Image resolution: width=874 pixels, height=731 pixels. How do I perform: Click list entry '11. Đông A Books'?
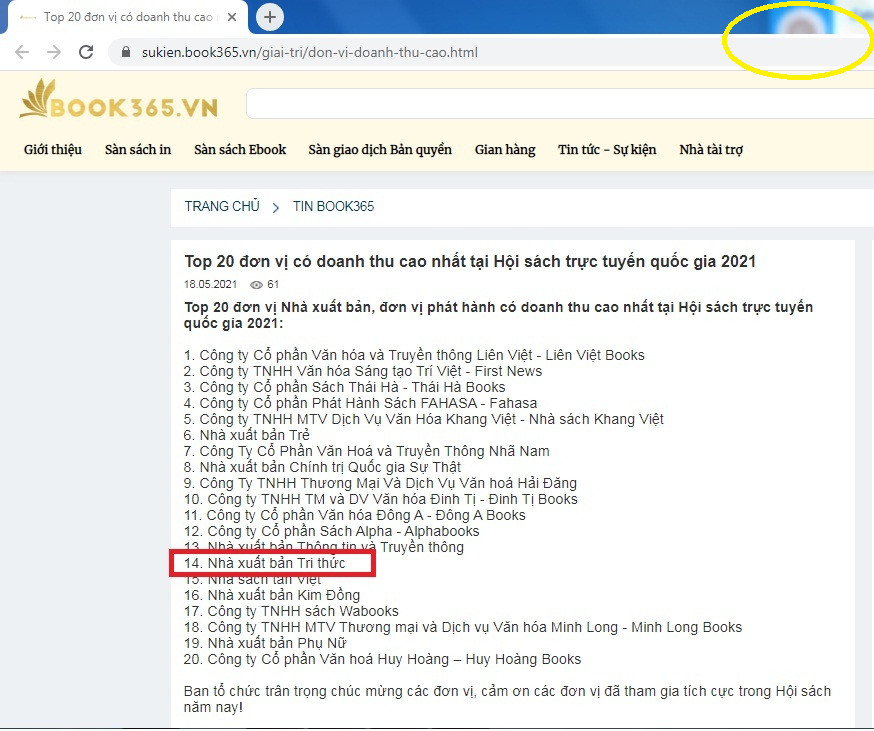(x=355, y=515)
